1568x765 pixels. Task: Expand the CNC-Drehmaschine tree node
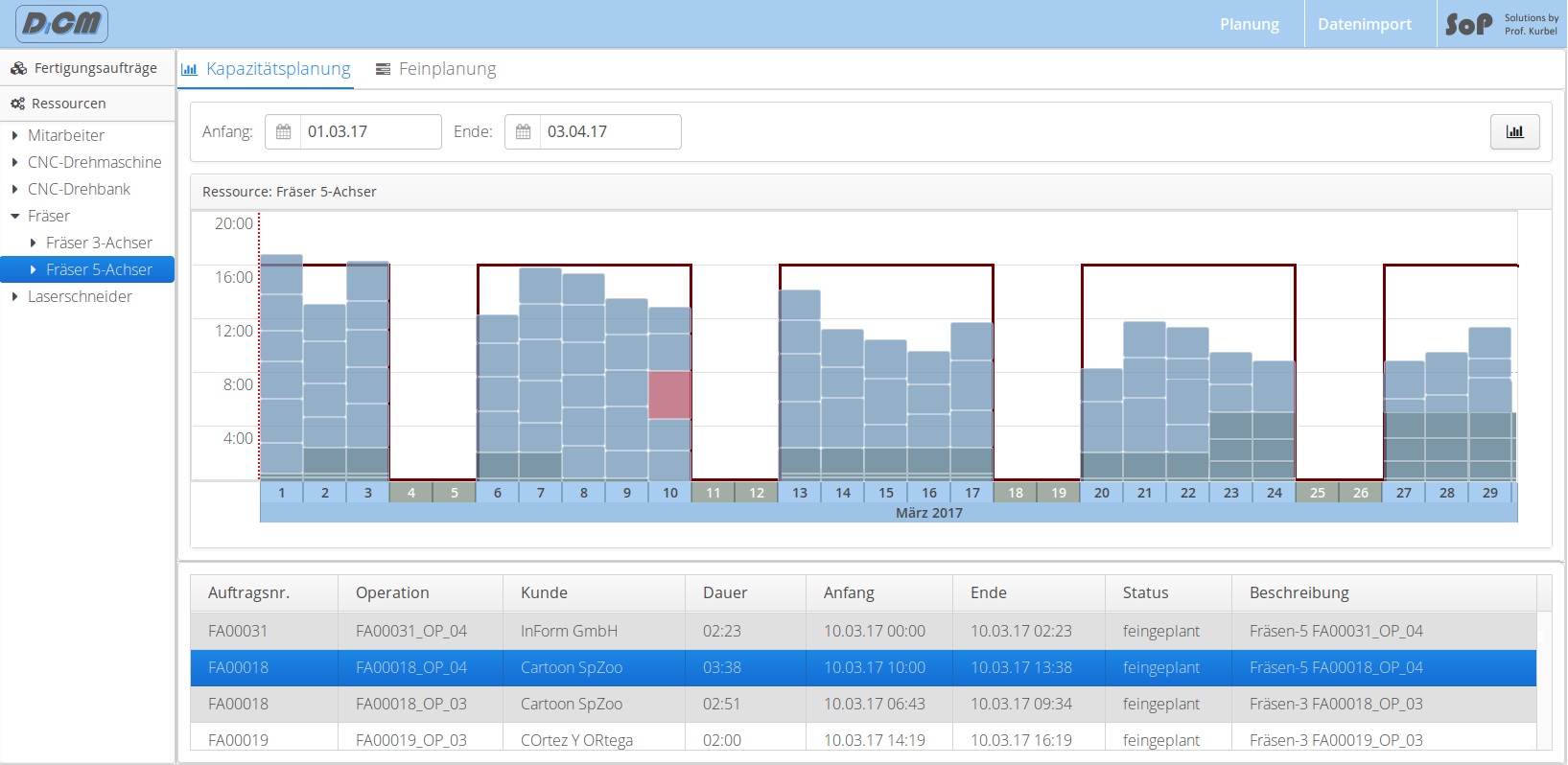(15, 163)
